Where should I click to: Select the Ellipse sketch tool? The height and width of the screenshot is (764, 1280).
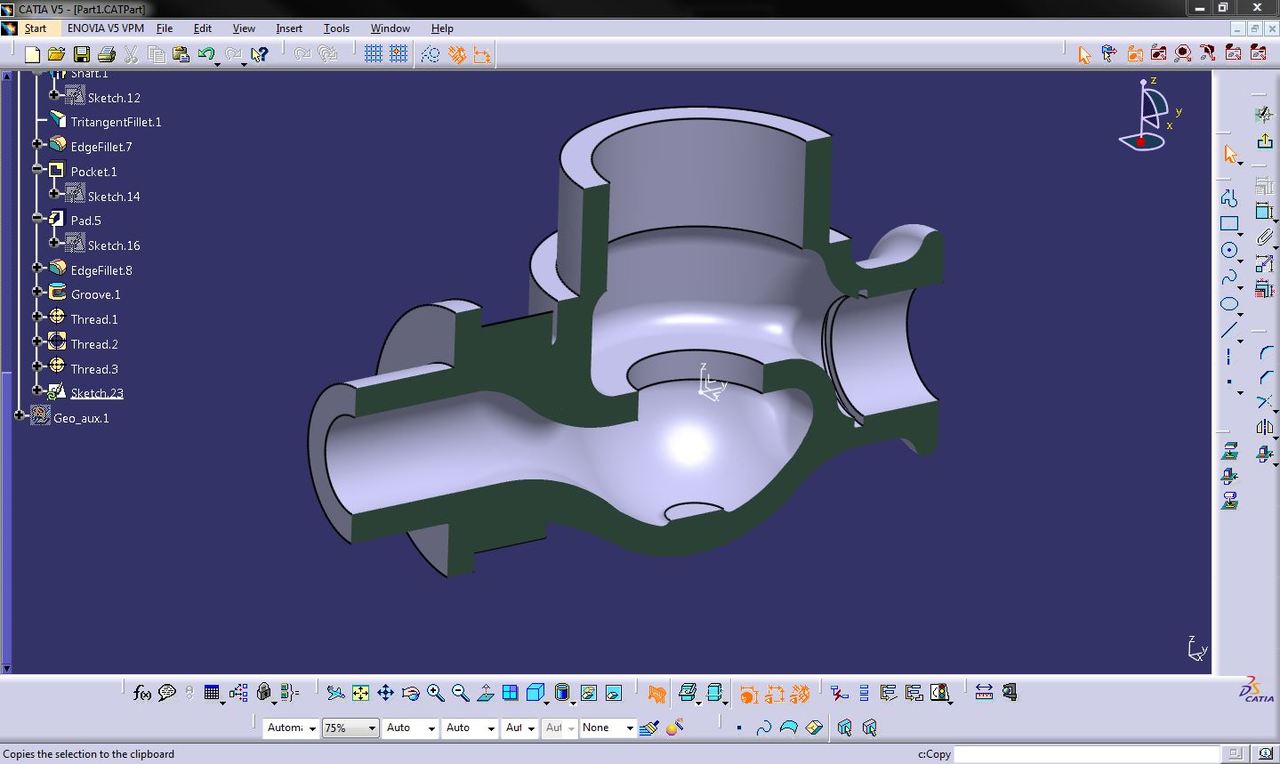point(1229,304)
